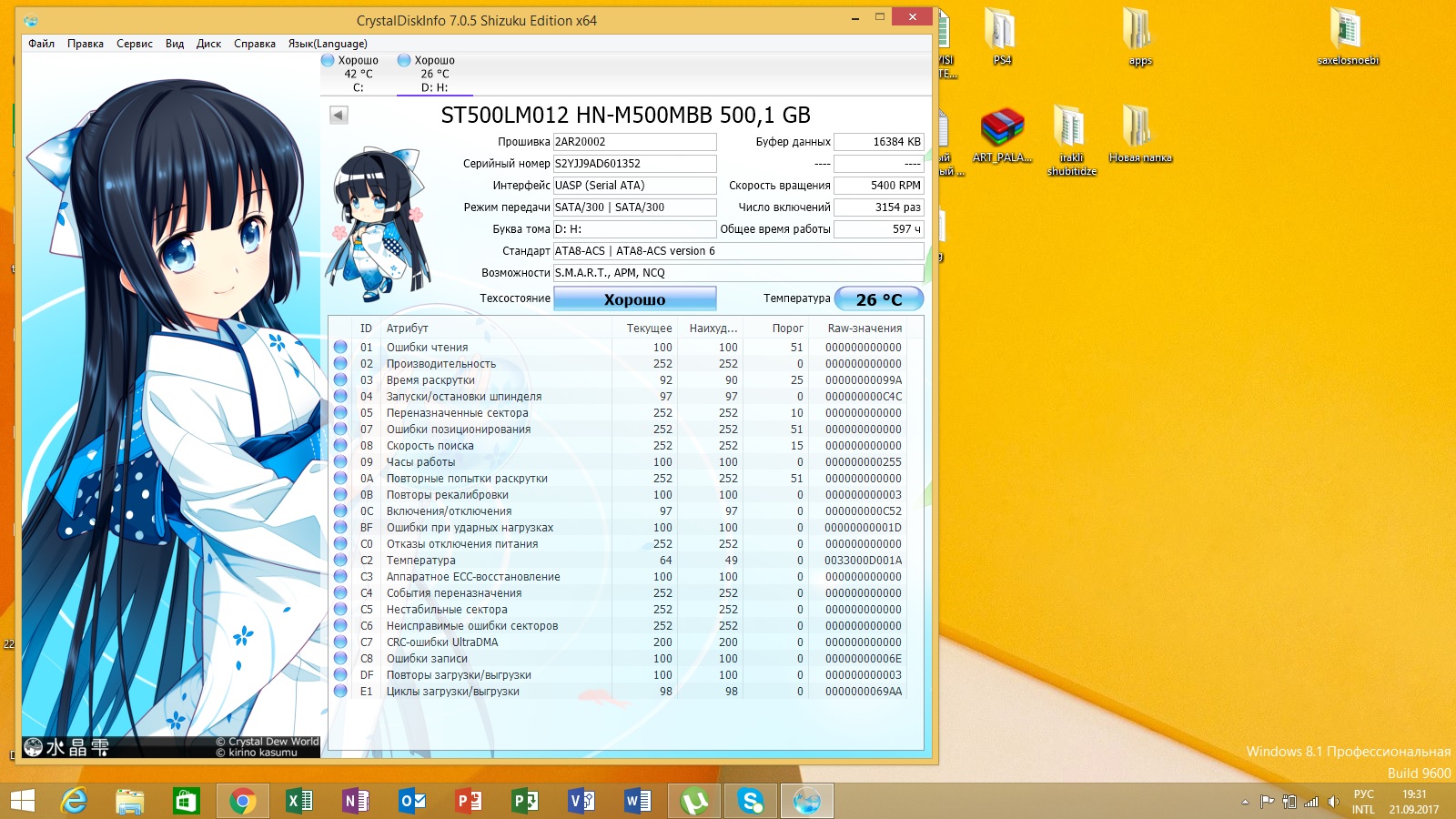
Task: Click the previous disk arrow button
Action: [339, 115]
